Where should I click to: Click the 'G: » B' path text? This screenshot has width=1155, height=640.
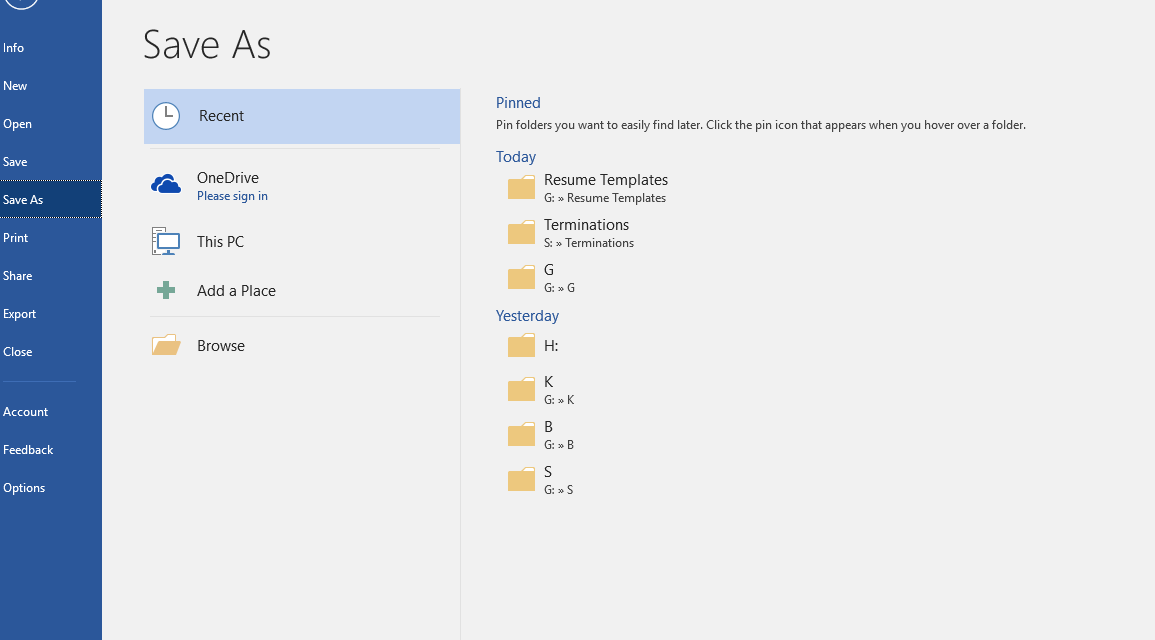pyautogui.click(x=559, y=445)
